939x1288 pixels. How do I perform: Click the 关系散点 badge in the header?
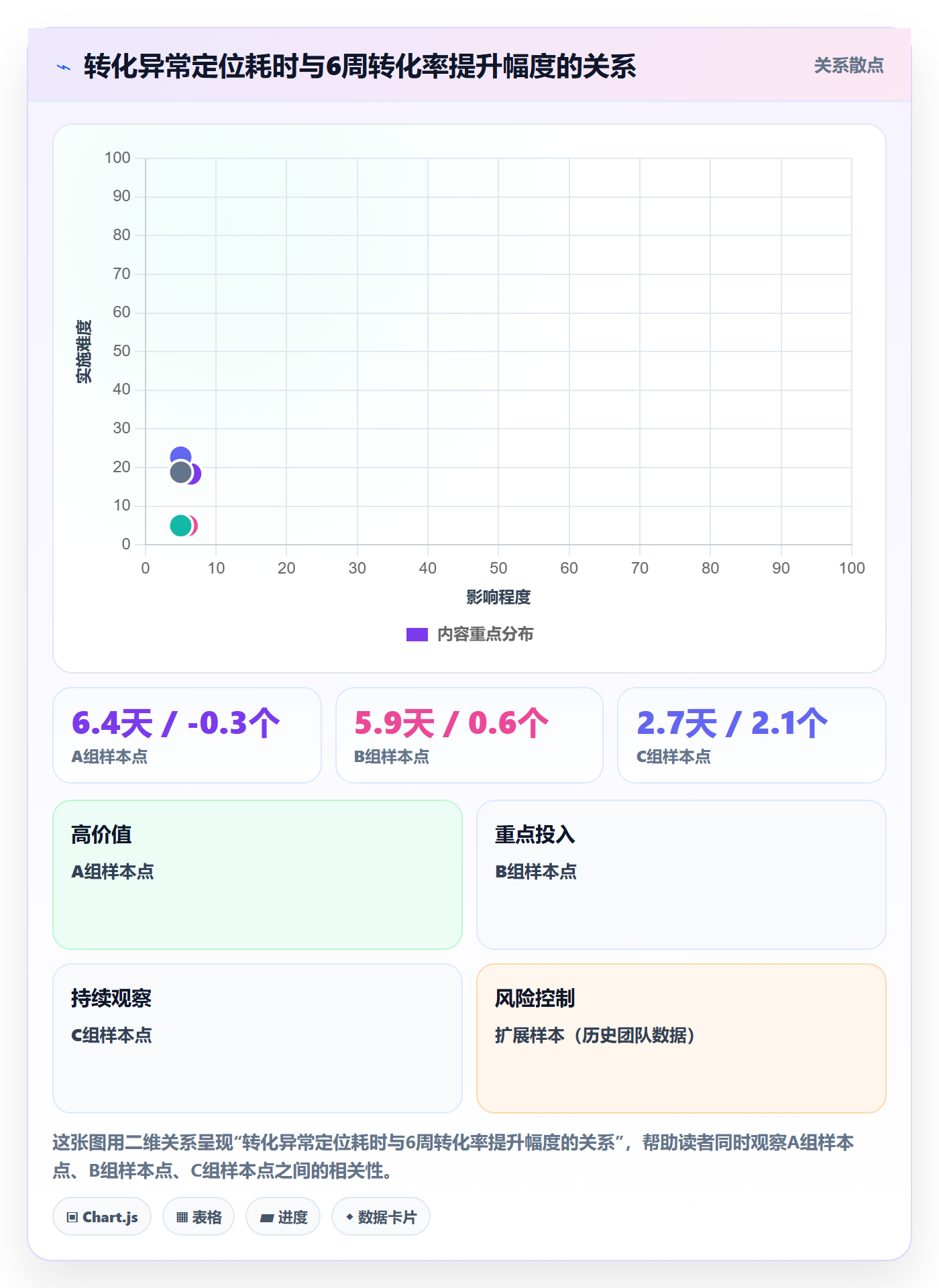point(848,66)
